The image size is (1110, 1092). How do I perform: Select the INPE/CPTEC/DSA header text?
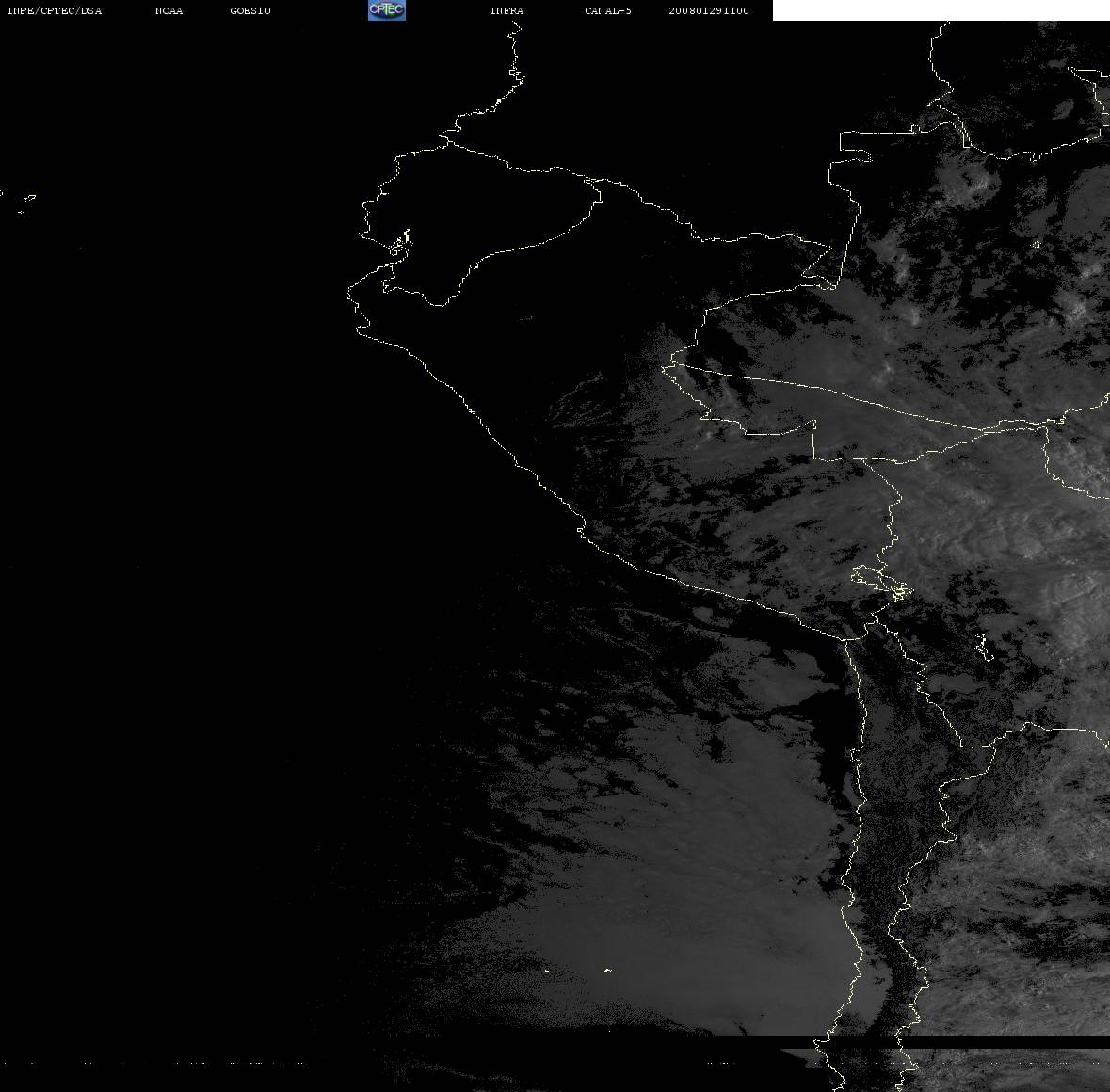54,10
